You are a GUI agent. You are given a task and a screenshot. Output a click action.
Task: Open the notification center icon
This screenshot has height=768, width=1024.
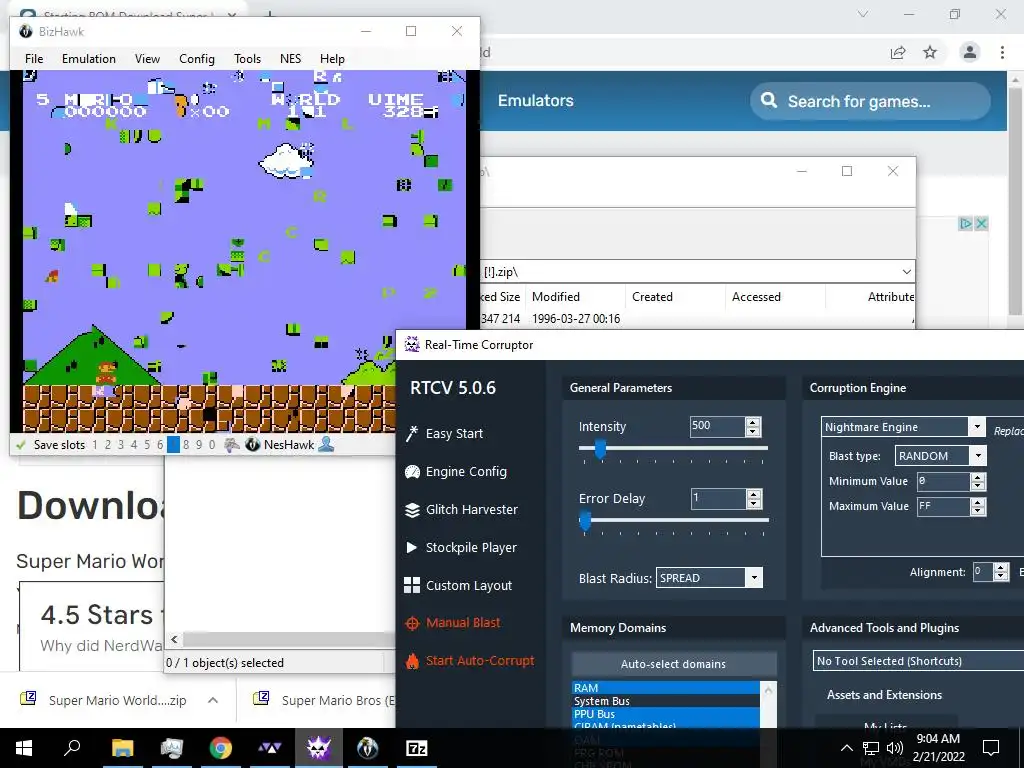pos(991,748)
